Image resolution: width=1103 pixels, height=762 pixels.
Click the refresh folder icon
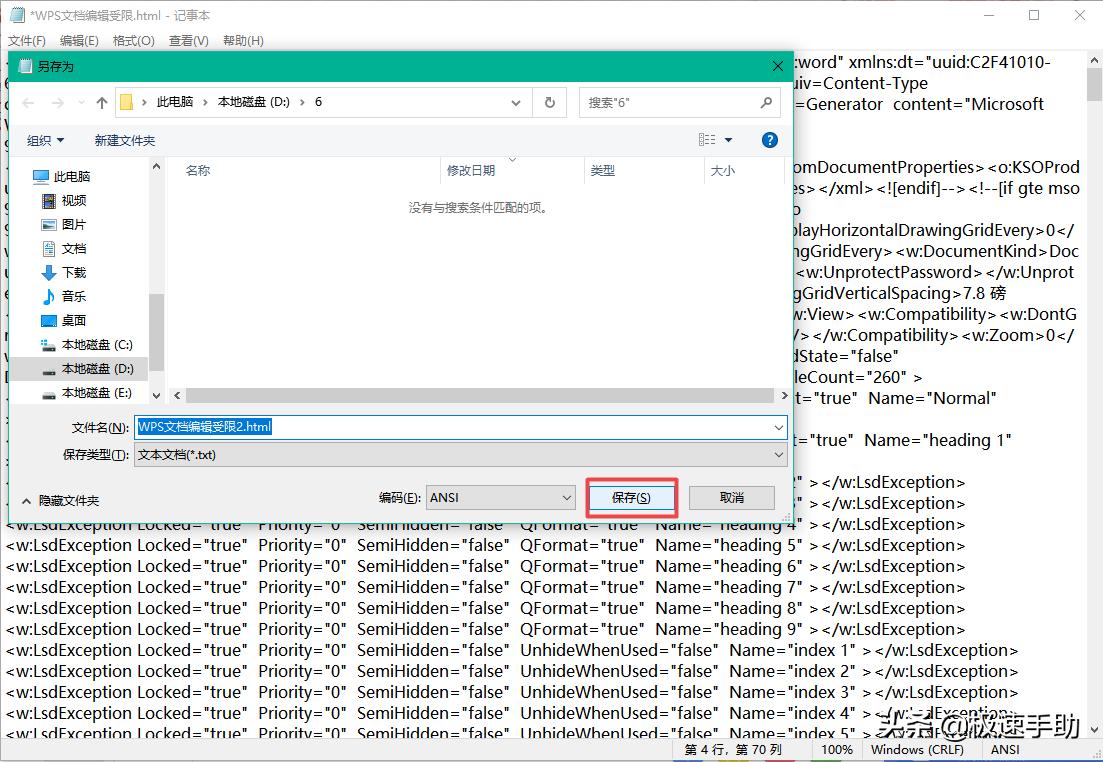click(x=549, y=102)
